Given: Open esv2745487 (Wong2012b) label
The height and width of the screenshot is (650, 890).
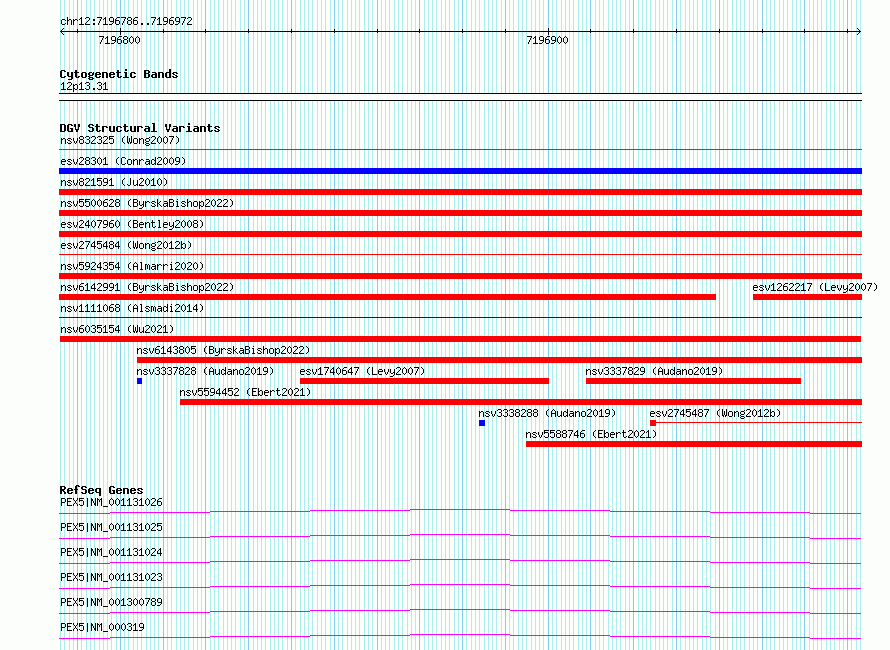Looking at the screenshot, I should point(715,413).
